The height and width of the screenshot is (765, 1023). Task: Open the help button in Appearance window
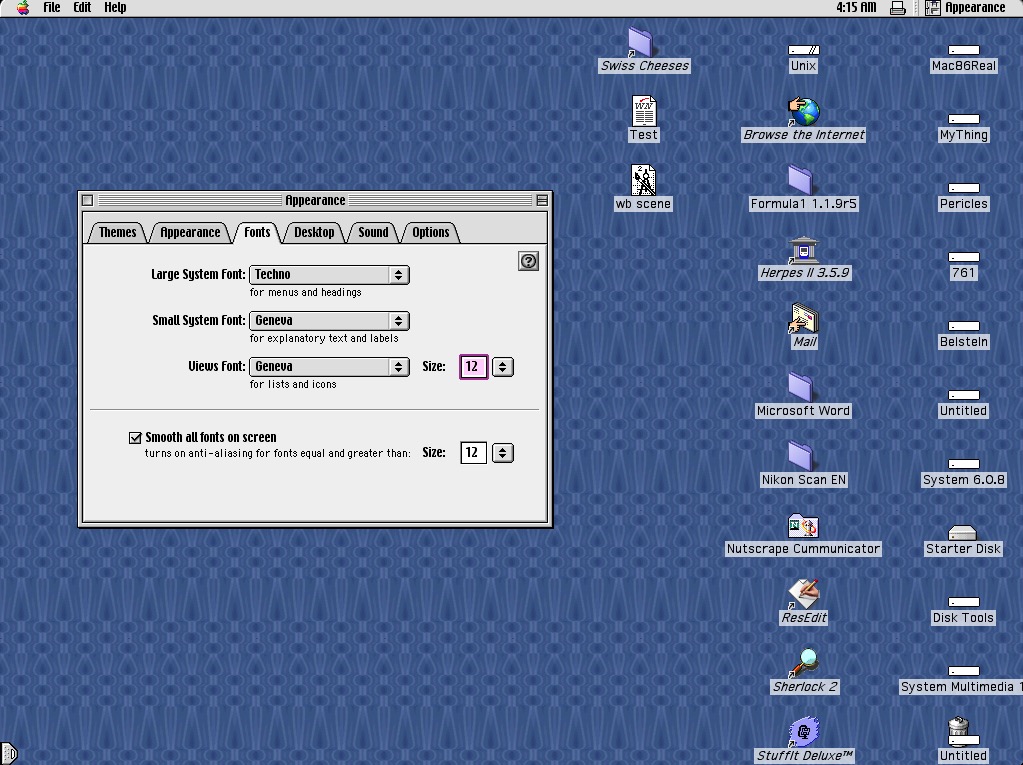point(528,261)
